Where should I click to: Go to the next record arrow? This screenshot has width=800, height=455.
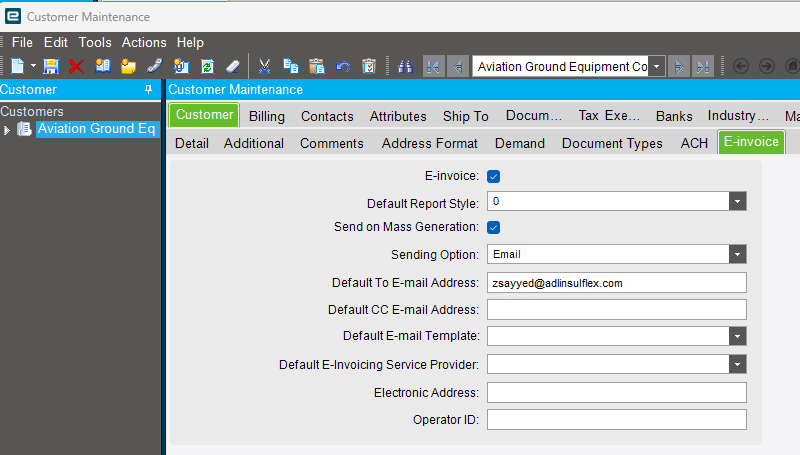pos(679,66)
